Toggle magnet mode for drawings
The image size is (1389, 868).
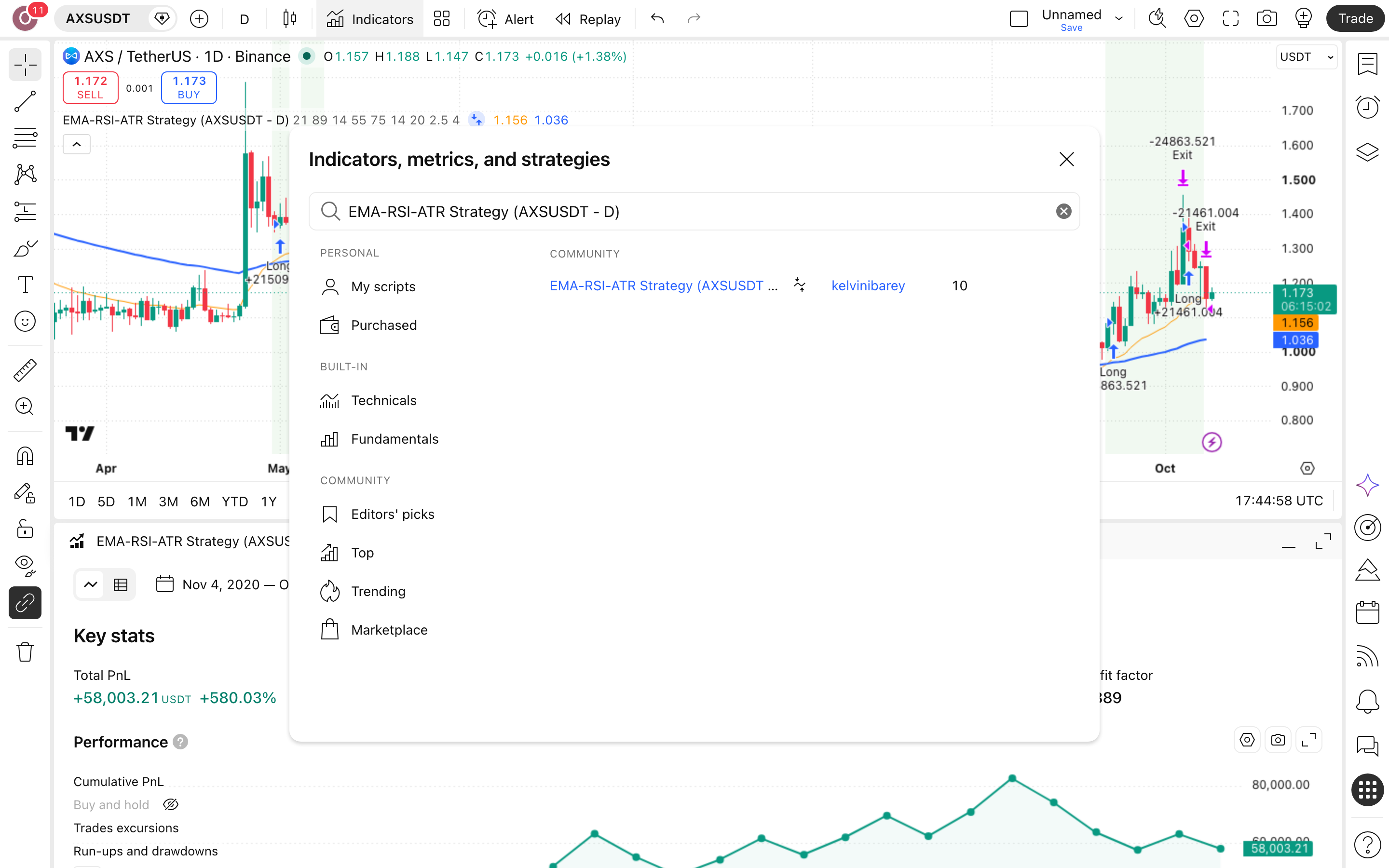pyautogui.click(x=25, y=456)
